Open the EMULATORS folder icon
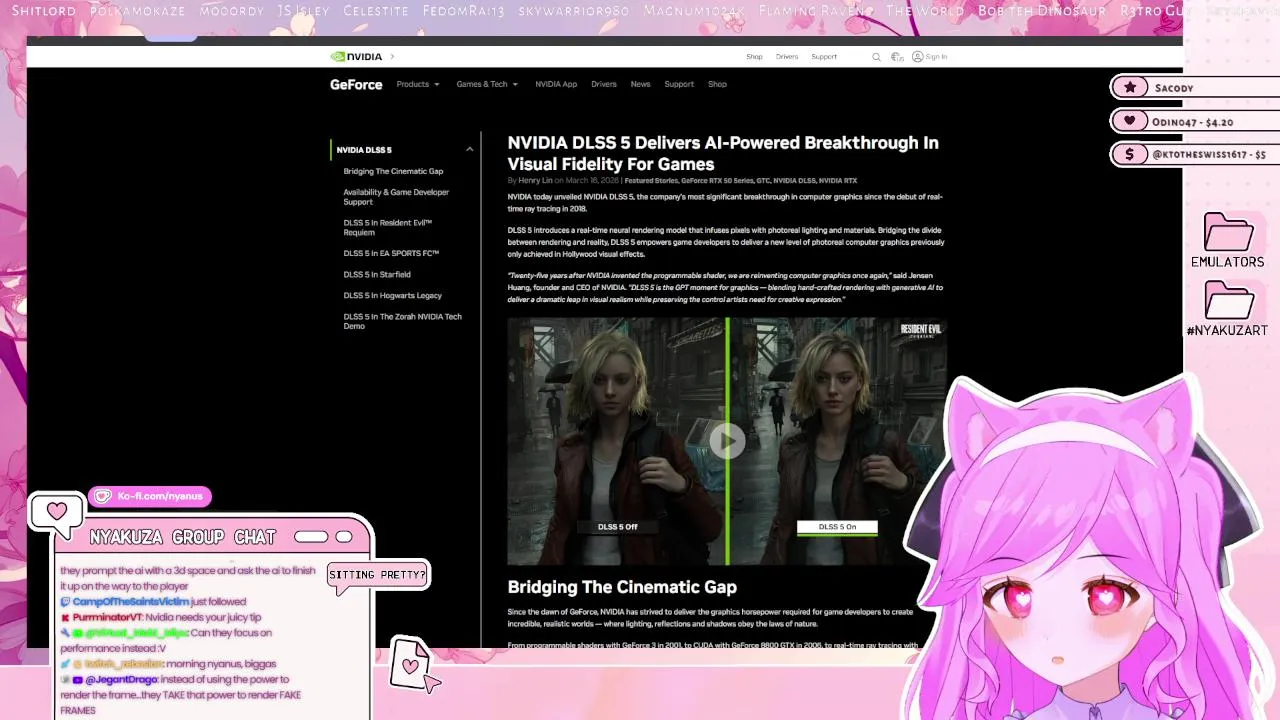The width and height of the screenshot is (1280, 720). (1228, 232)
